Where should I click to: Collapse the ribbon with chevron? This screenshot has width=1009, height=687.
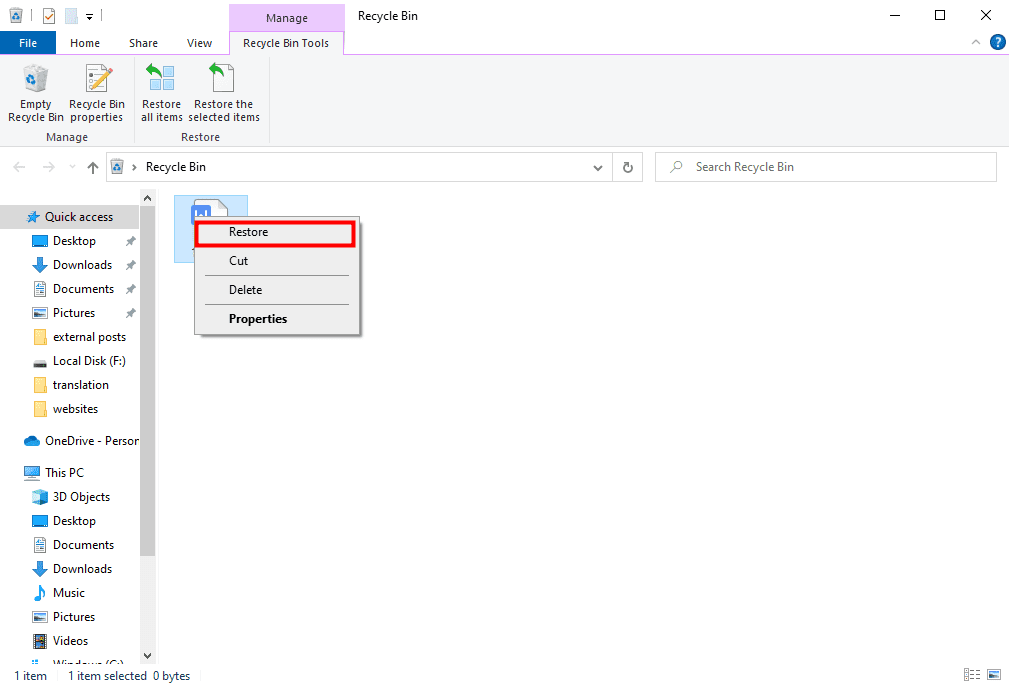click(x=977, y=42)
